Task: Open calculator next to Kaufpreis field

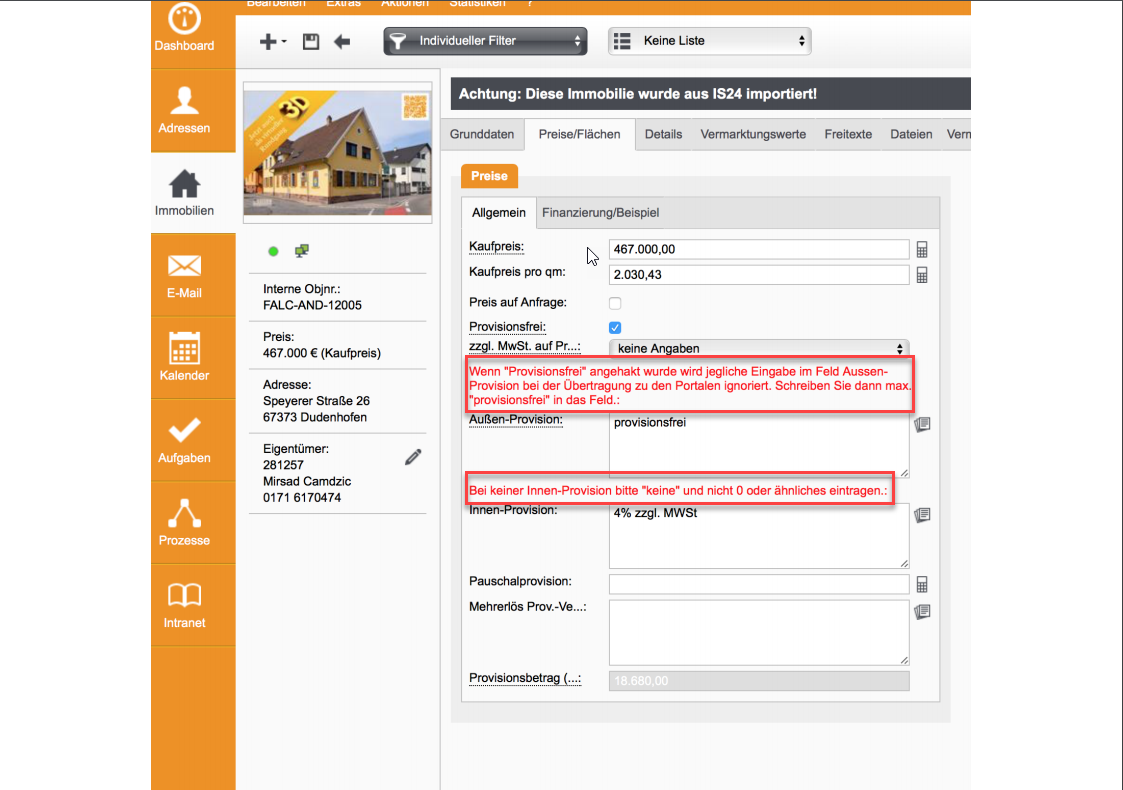Action: pos(922,249)
